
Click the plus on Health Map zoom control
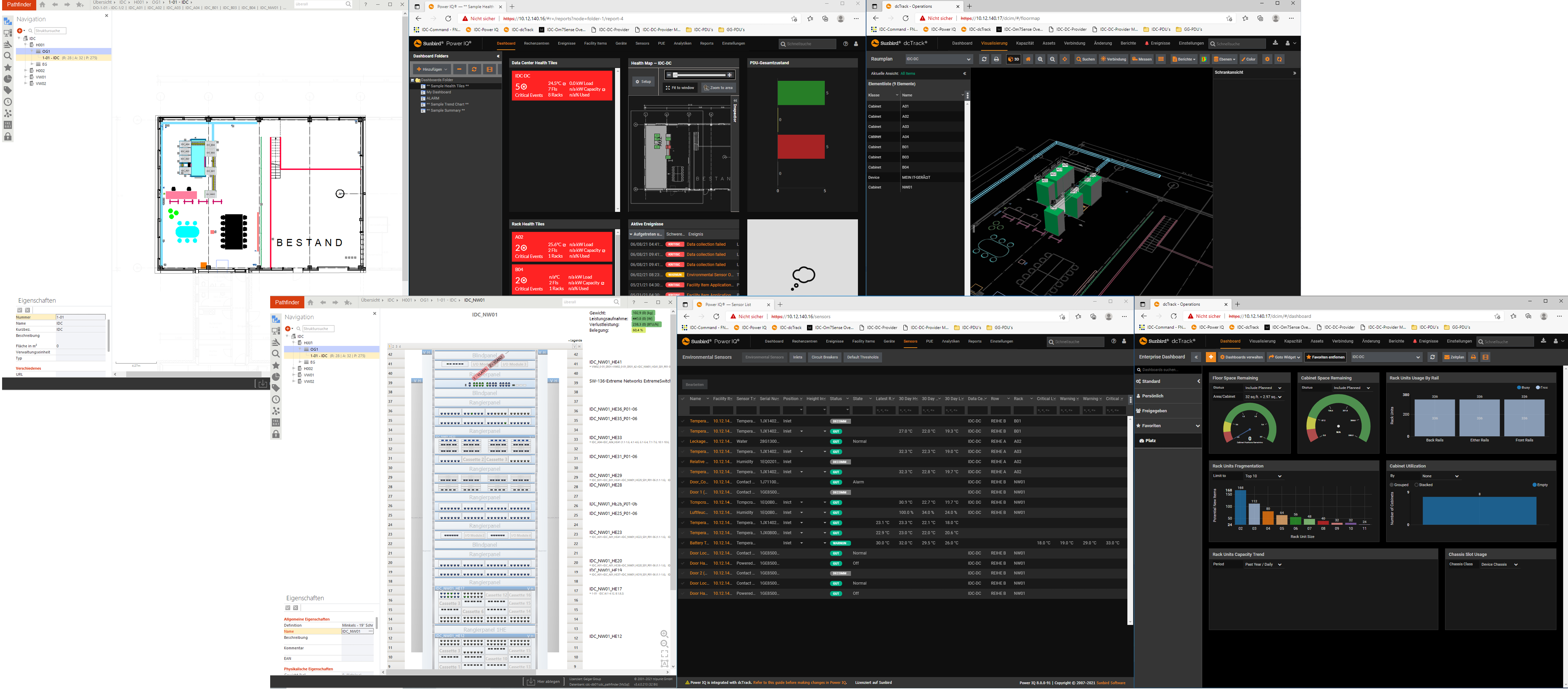tap(729, 75)
